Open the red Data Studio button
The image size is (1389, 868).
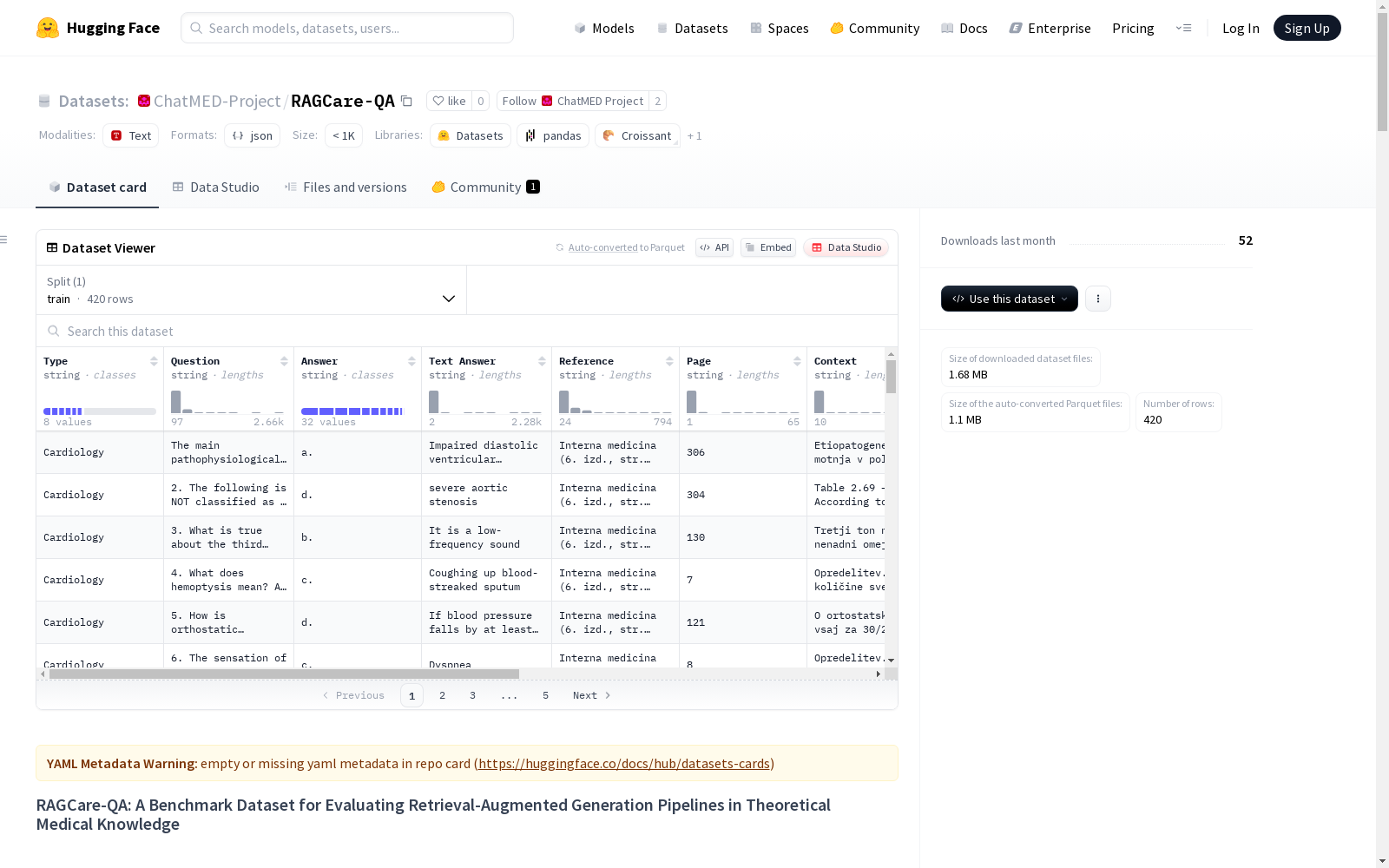click(x=846, y=247)
